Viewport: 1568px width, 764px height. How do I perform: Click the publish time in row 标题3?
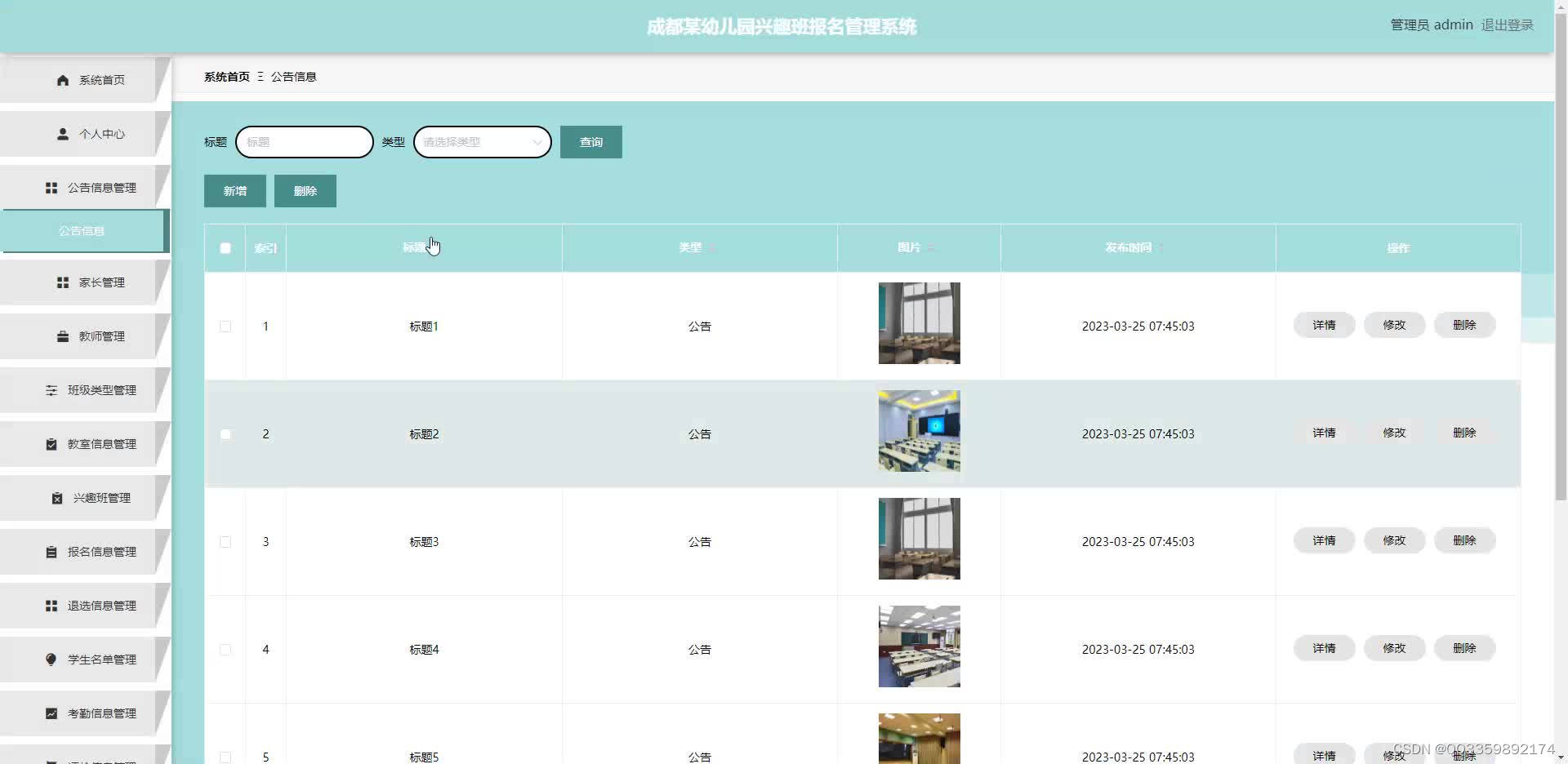1138,542
